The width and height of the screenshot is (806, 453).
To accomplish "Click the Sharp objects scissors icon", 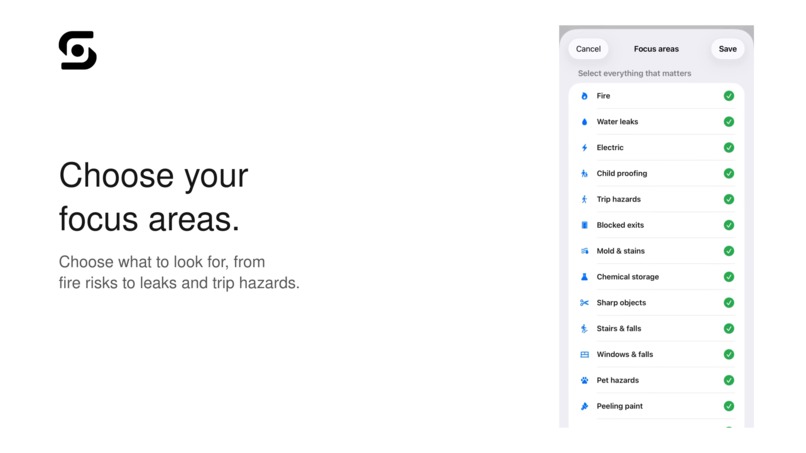I will point(584,302).
